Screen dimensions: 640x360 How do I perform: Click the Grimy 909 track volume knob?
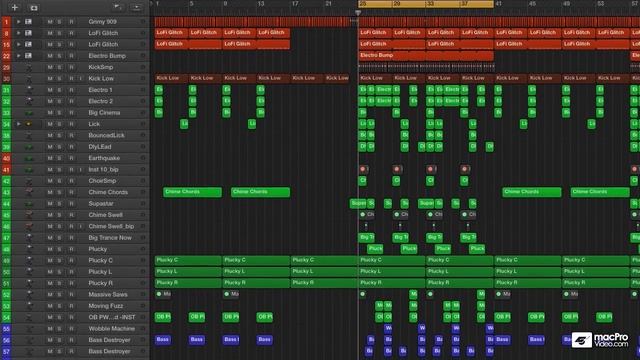(143, 21)
